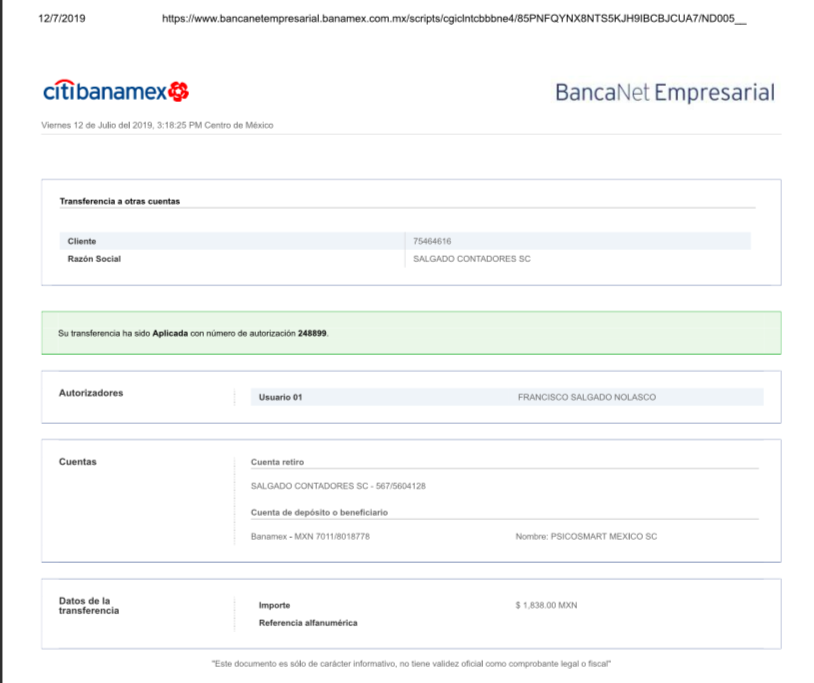The image size is (814, 683).
Task: Select withdrawal account SALGADO CONTADORES SC - 567/5604128
Action: click(338, 486)
